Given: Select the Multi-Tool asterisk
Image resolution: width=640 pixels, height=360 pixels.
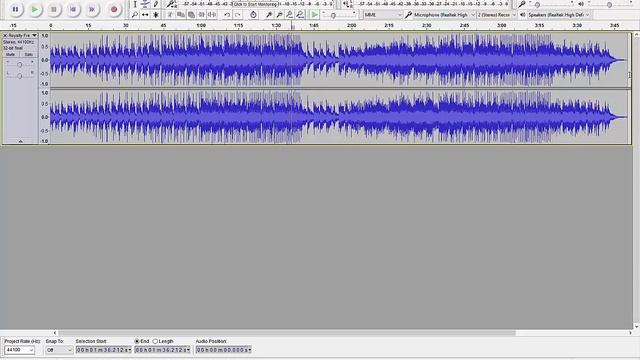Looking at the screenshot, I should point(156,15).
